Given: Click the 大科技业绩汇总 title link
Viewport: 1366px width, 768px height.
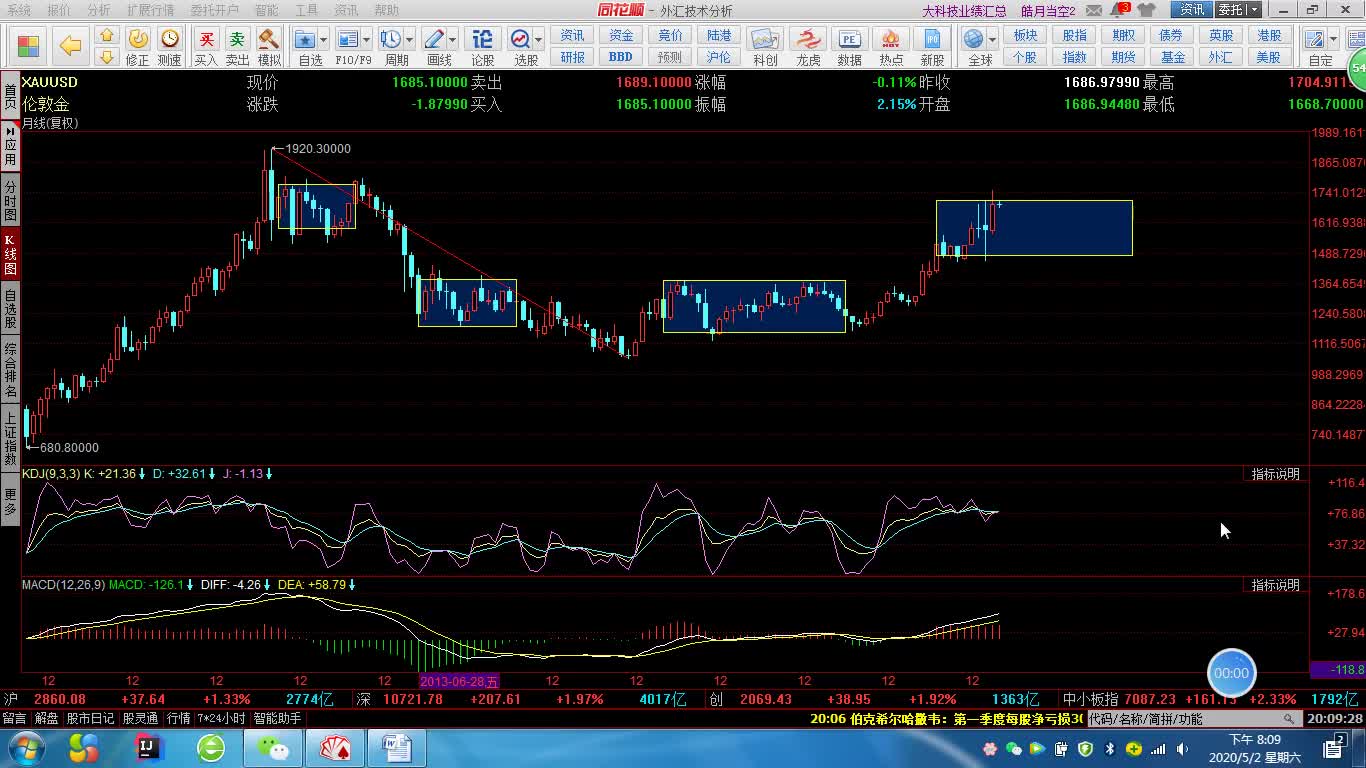Looking at the screenshot, I should point(964,11).
